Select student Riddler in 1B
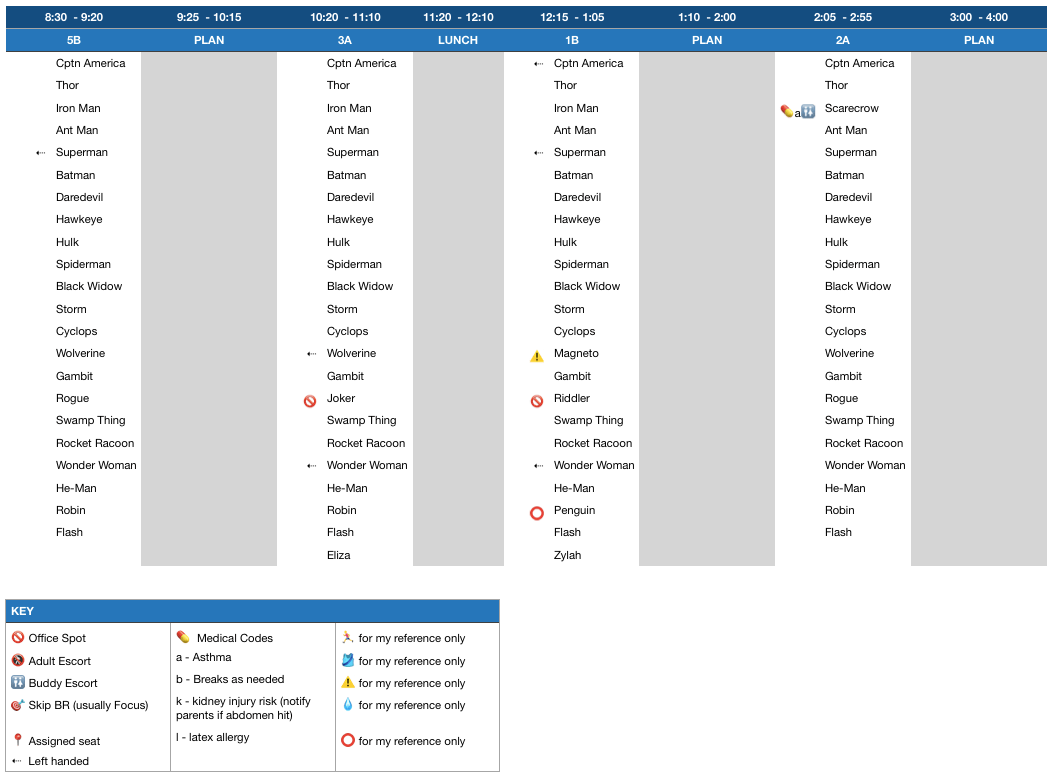Image resolution: width=1058 pixels, height=782 pixels. (572, 398)
